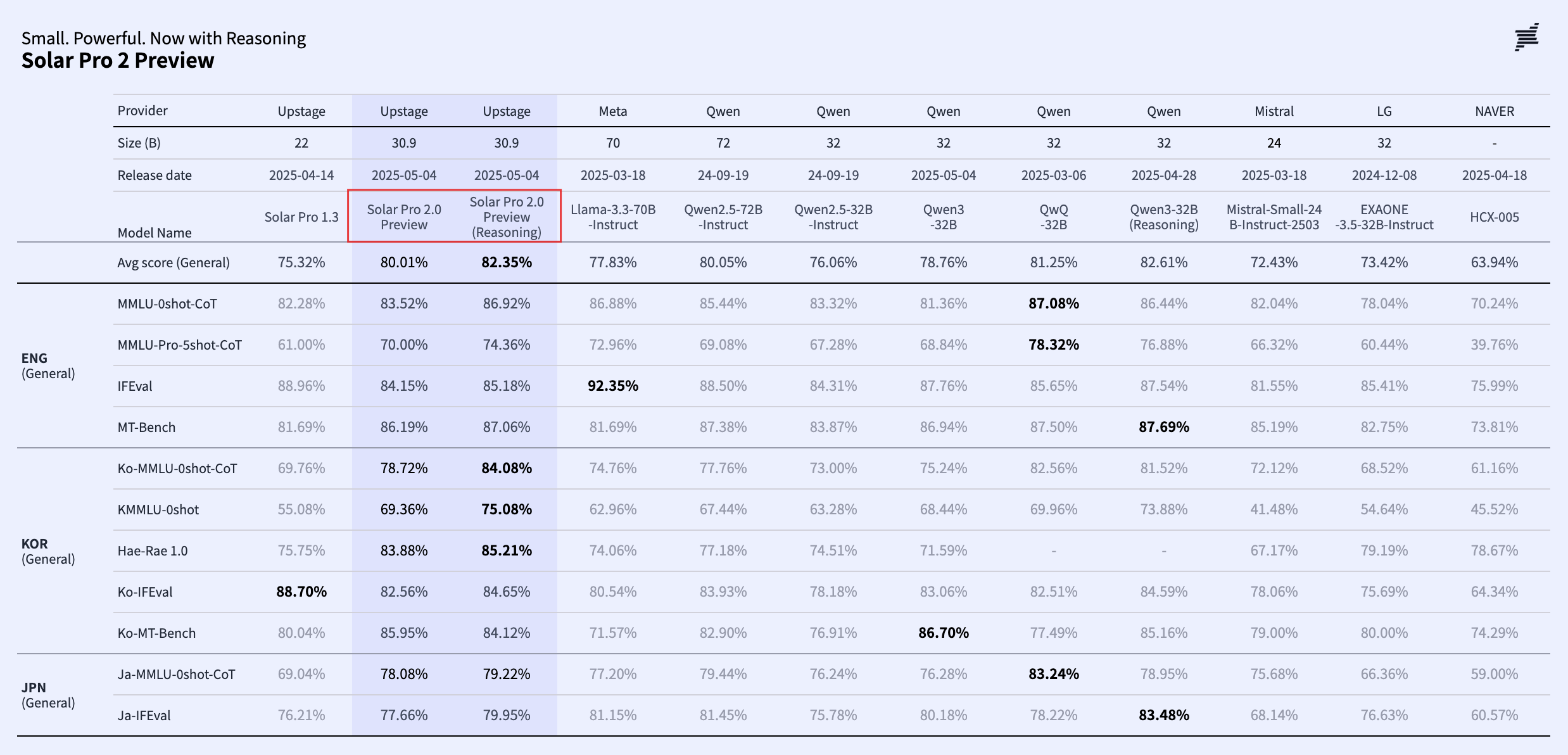Click the '39.76%' HCX-005 MMLU-Pro score
1568x755 pixels.
[x=1495, y=345]
